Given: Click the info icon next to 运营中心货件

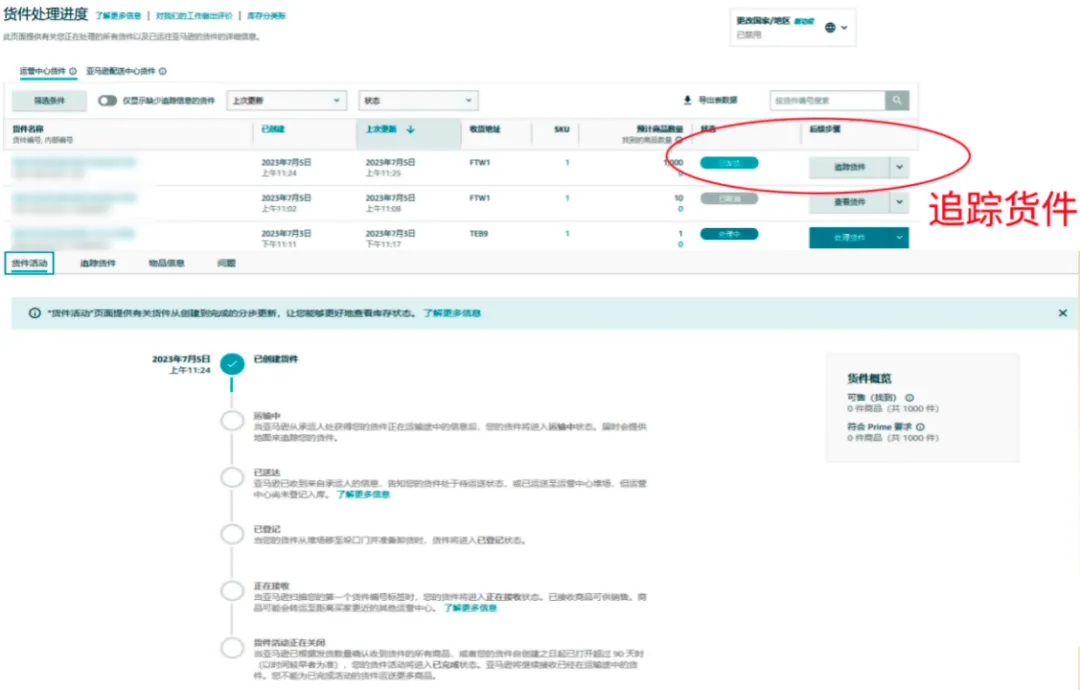Looking at the screenshot, I should 73,72.
